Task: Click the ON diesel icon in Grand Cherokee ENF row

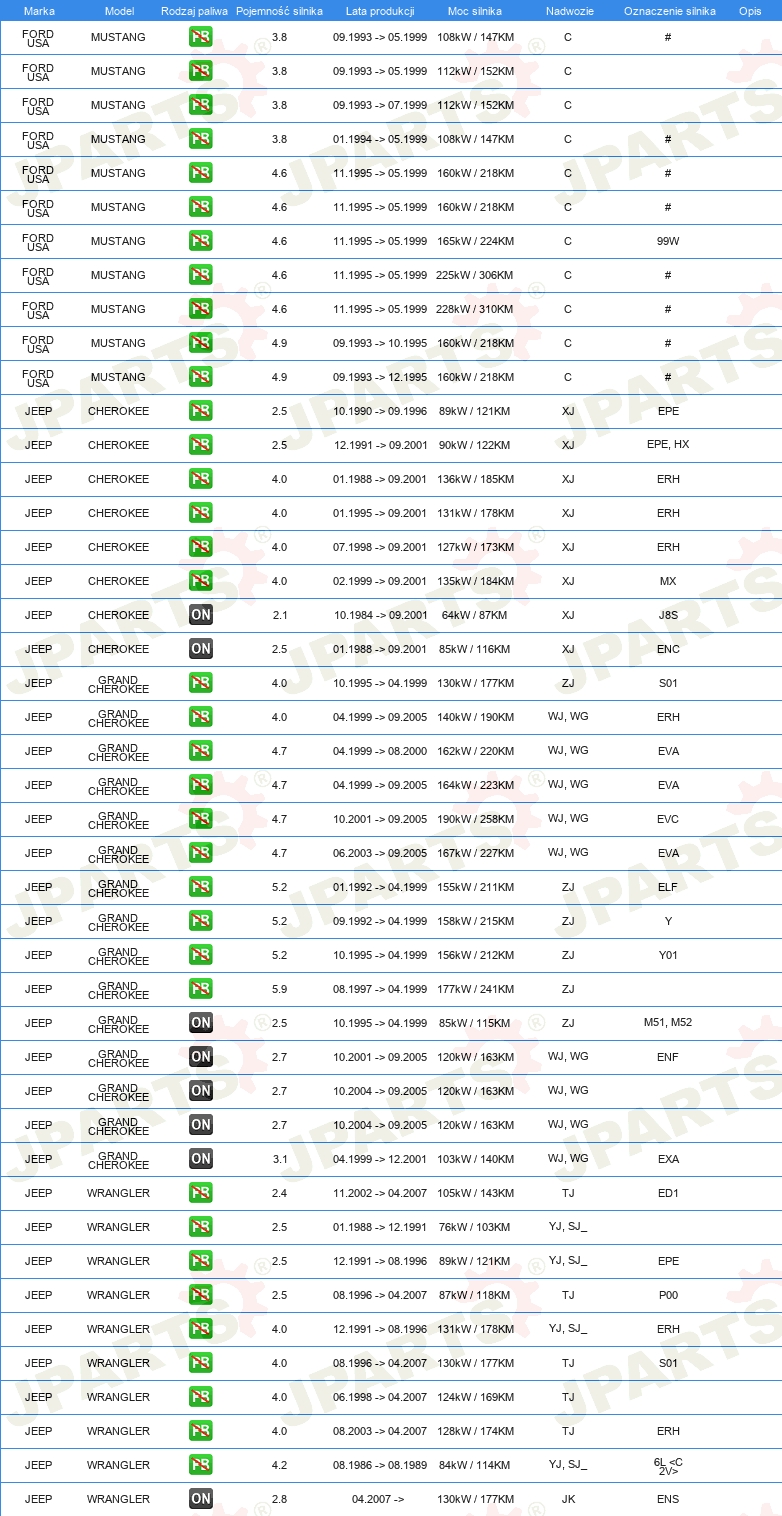Action: tap(200, 1057)
